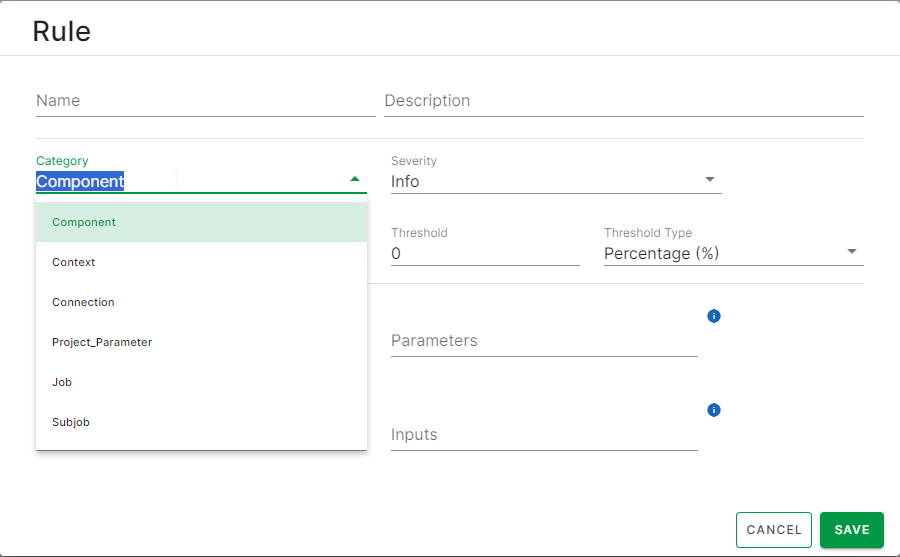Focus the Name text field

205,101
